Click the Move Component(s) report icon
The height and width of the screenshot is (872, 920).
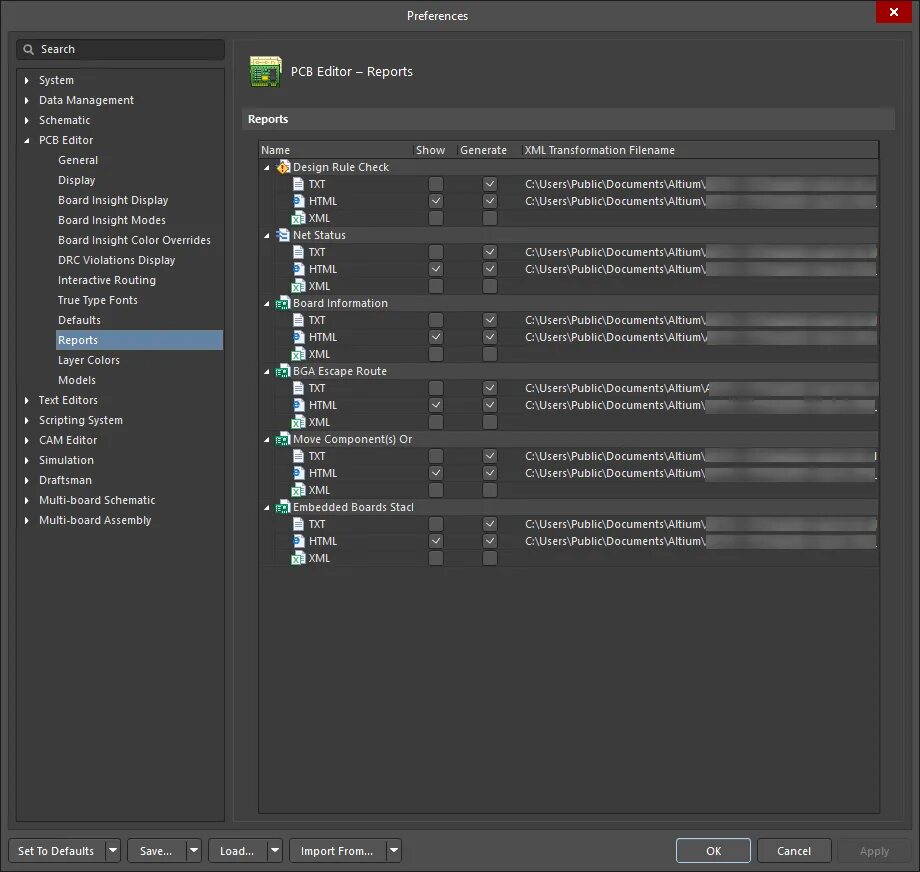(283, 440)
